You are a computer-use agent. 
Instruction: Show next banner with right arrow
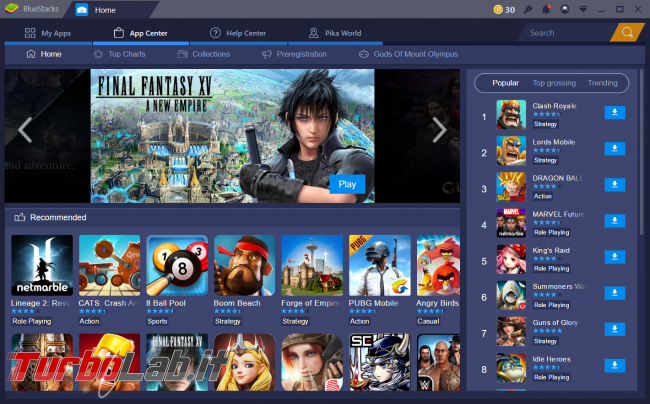point(439,130)
